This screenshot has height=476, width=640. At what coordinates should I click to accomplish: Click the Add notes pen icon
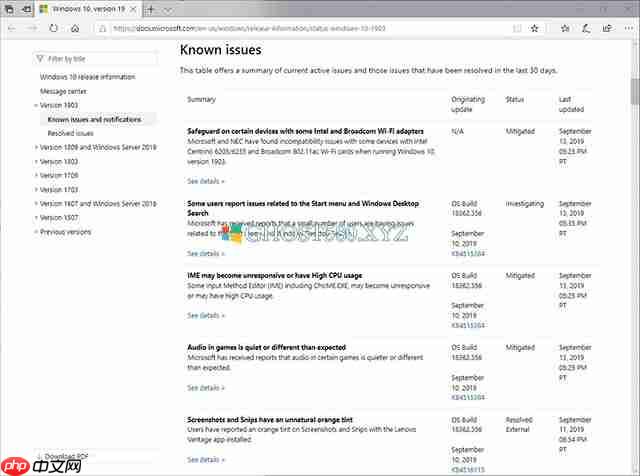tap(586, 28)
